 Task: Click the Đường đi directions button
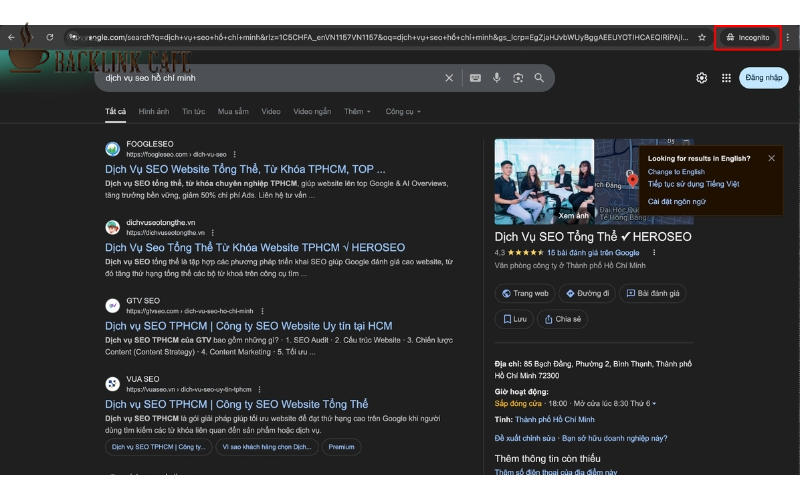[587, 293]
